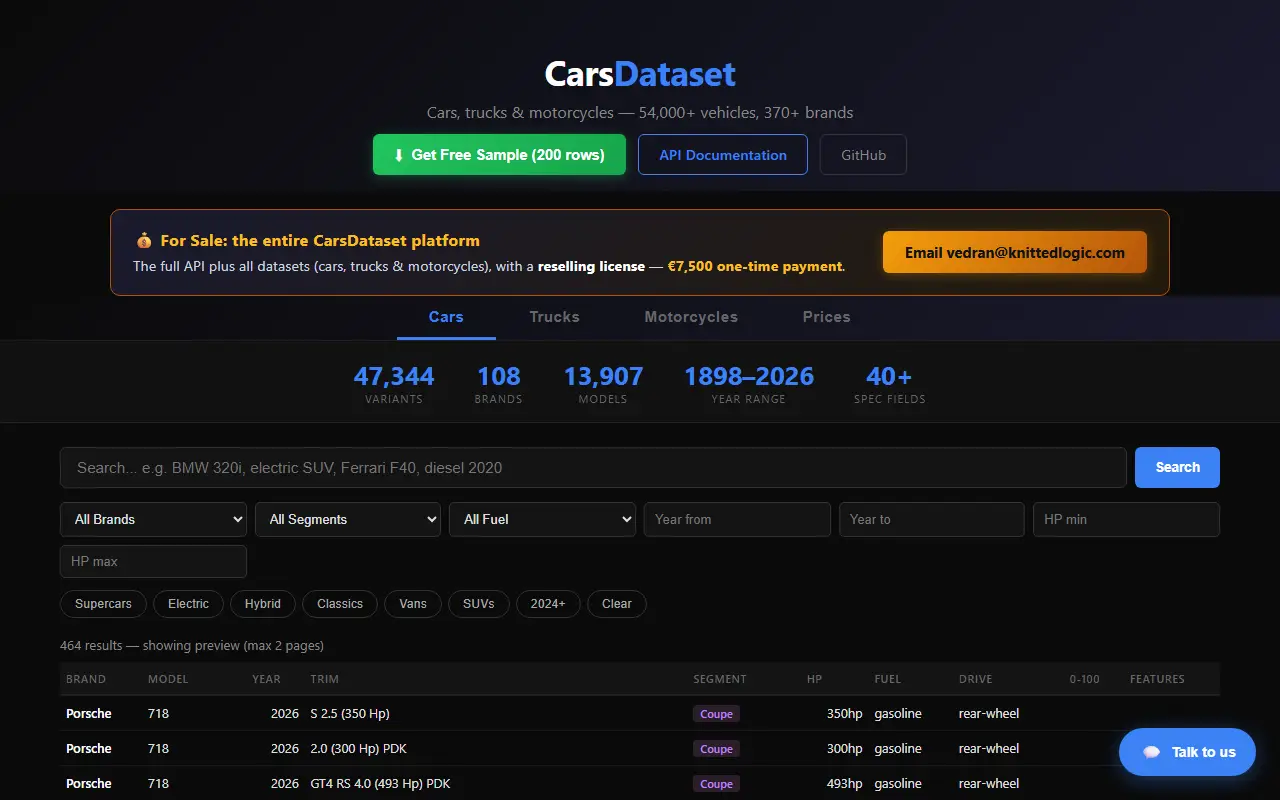Click the HP min field
This screenshot has width=1280, height=800.
point(1126,519)
